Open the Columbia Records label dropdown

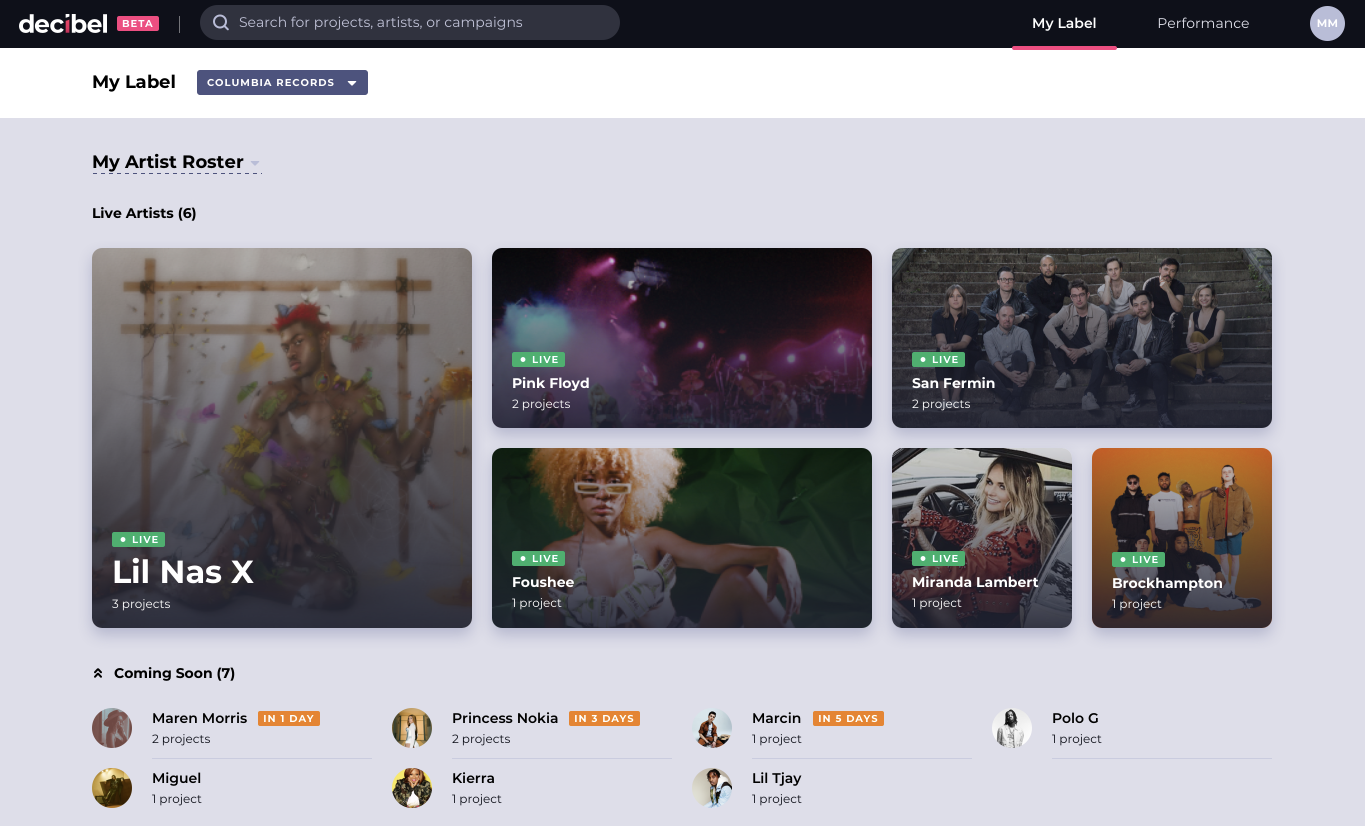(282, 82)
